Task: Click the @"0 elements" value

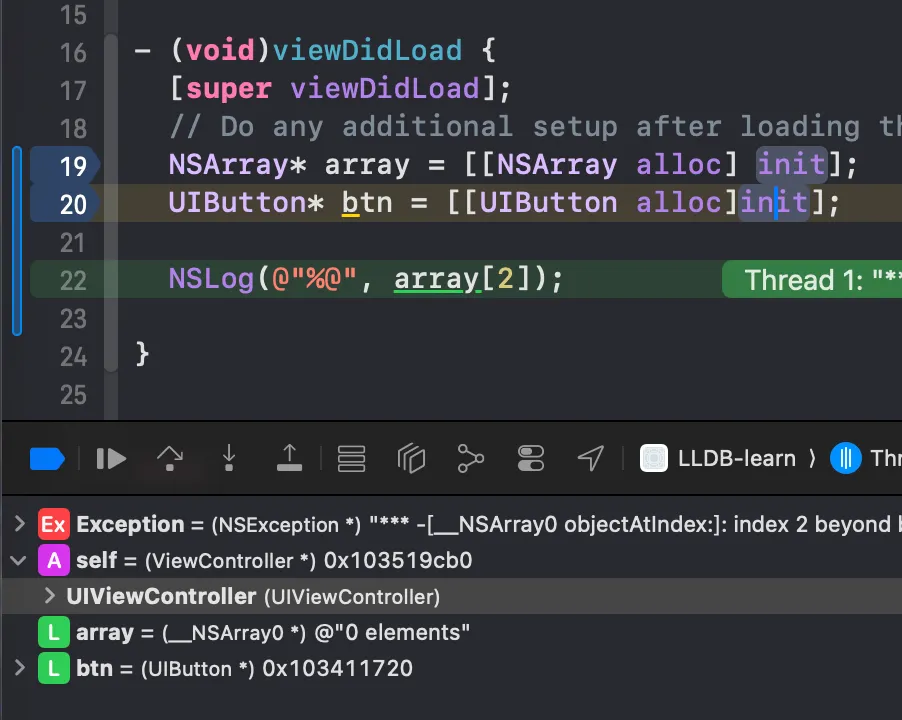Action: 392,632
